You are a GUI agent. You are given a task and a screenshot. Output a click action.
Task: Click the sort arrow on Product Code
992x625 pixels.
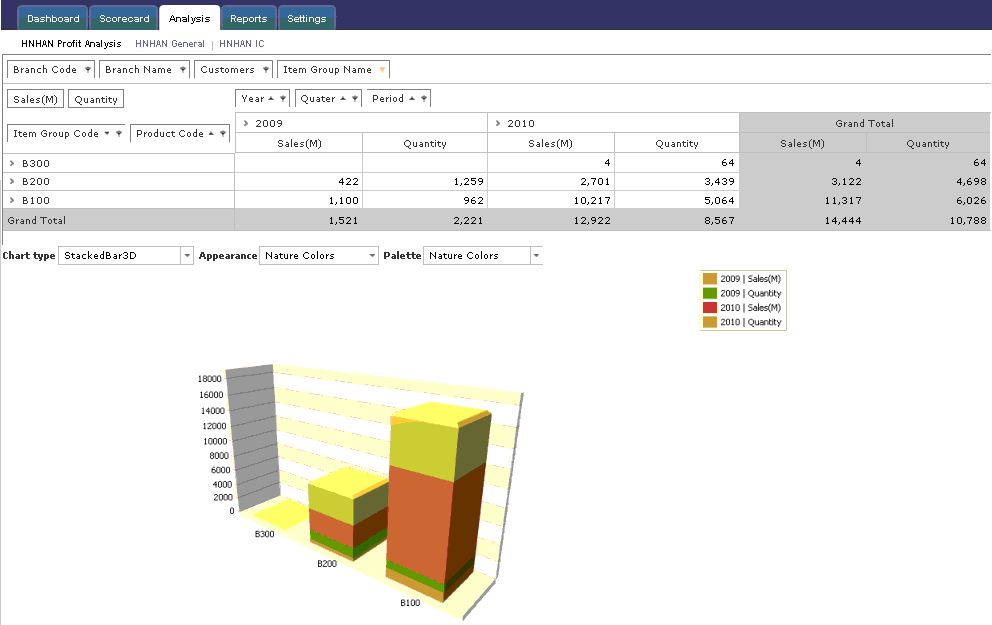tap(212, 134)
